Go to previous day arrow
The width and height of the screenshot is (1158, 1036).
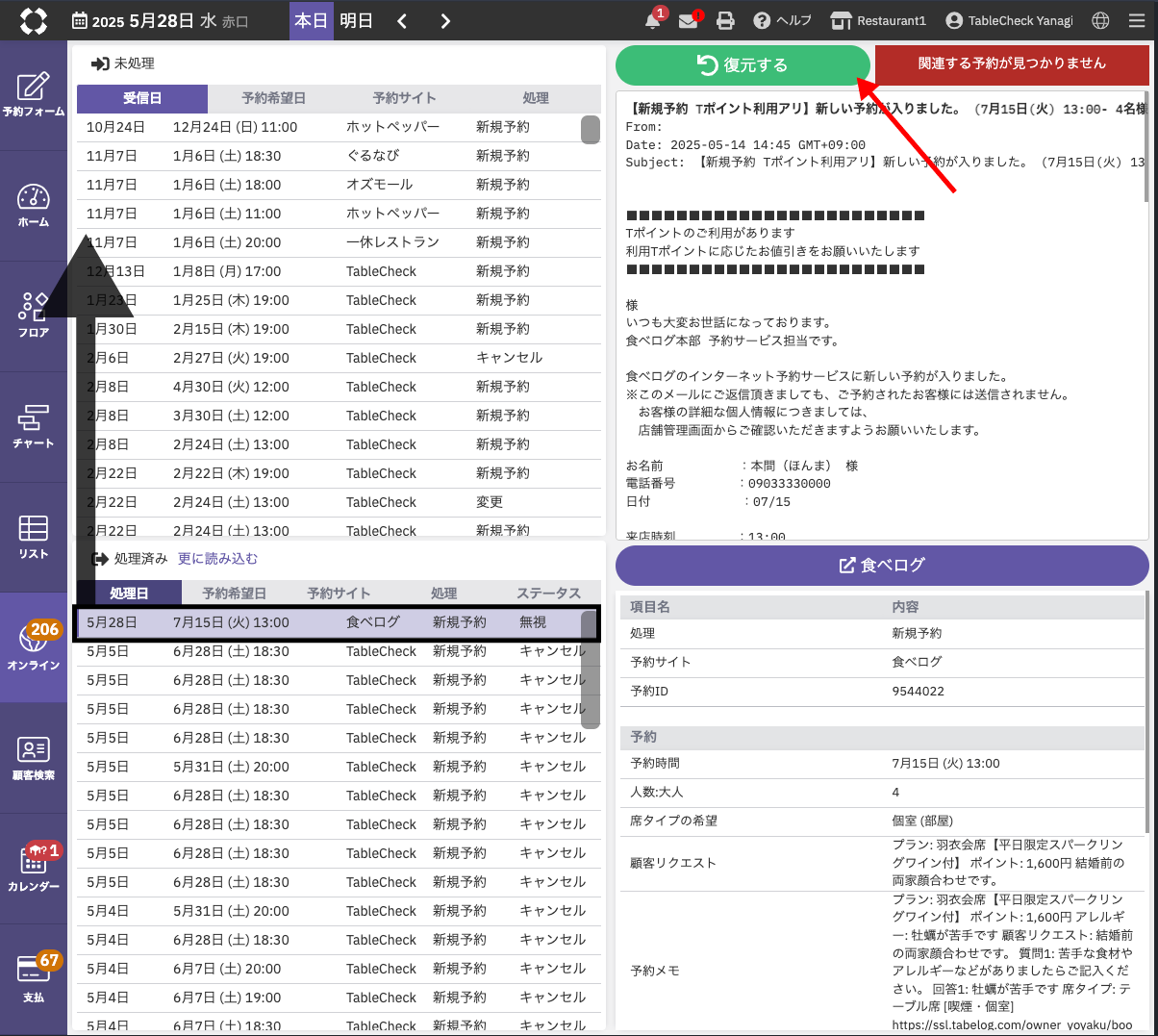click(402, 21)
